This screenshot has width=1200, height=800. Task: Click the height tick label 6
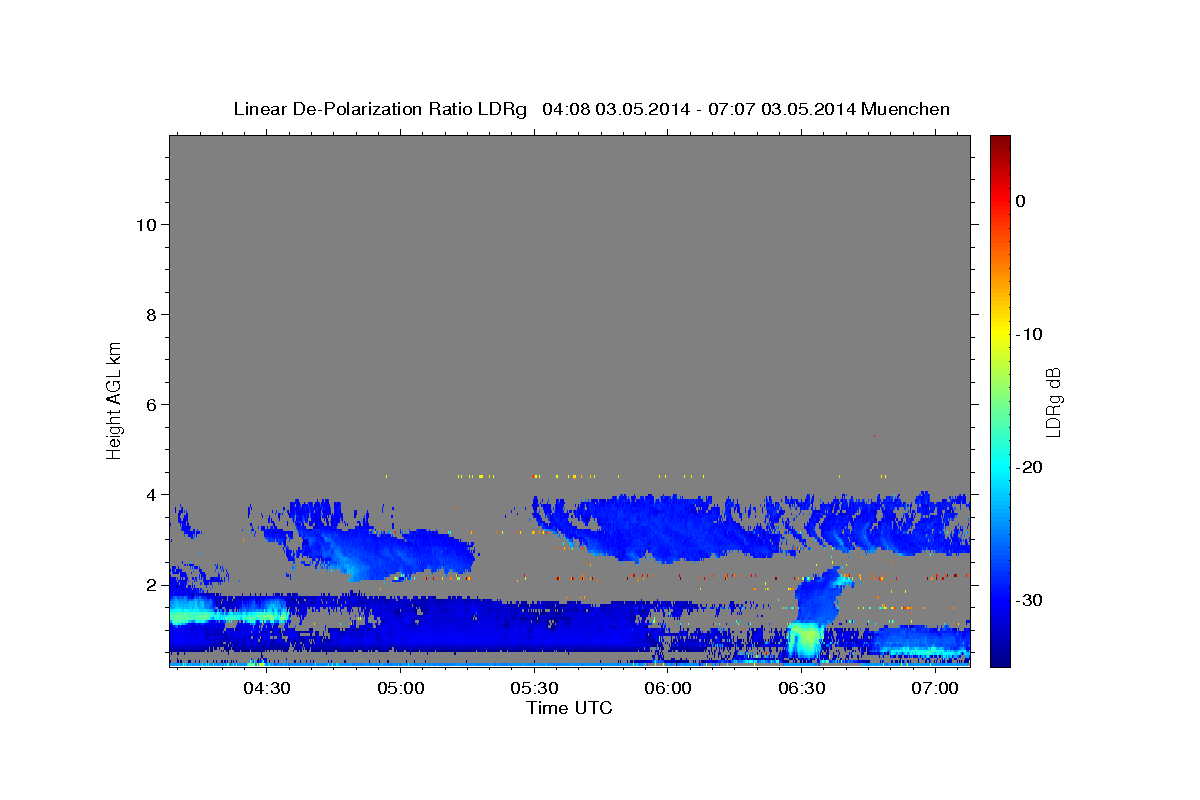tap(150, 405)
